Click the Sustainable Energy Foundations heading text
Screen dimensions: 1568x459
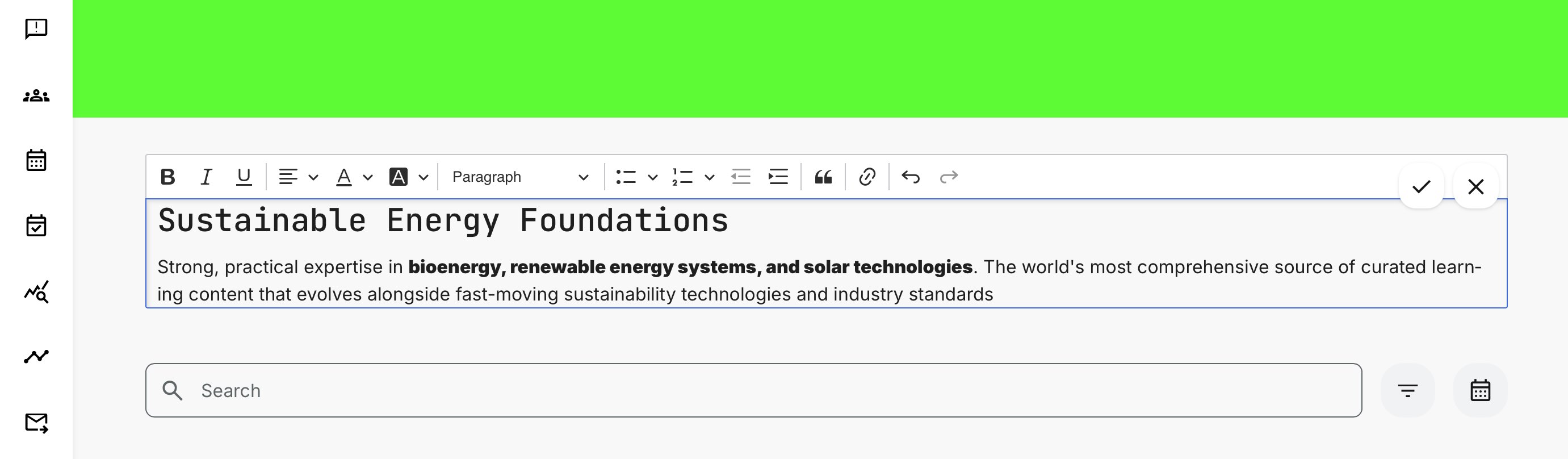[x=442, y=220]
